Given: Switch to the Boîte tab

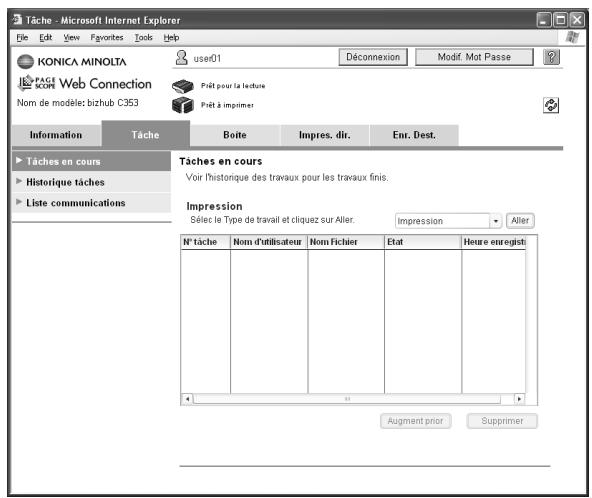Looking at the screenshot, I should (235, 135).
